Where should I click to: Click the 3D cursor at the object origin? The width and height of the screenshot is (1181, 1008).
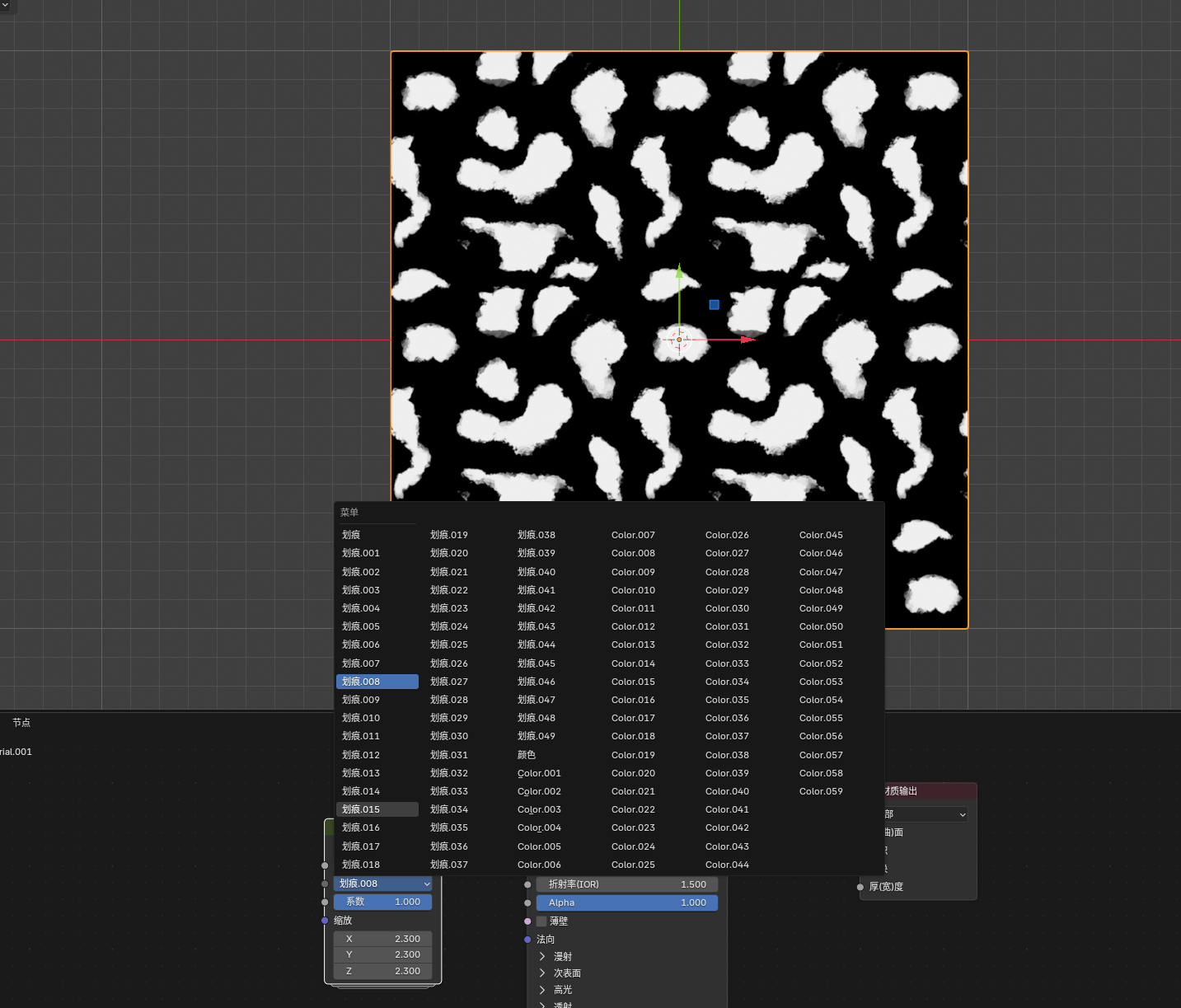pos(679,340)
